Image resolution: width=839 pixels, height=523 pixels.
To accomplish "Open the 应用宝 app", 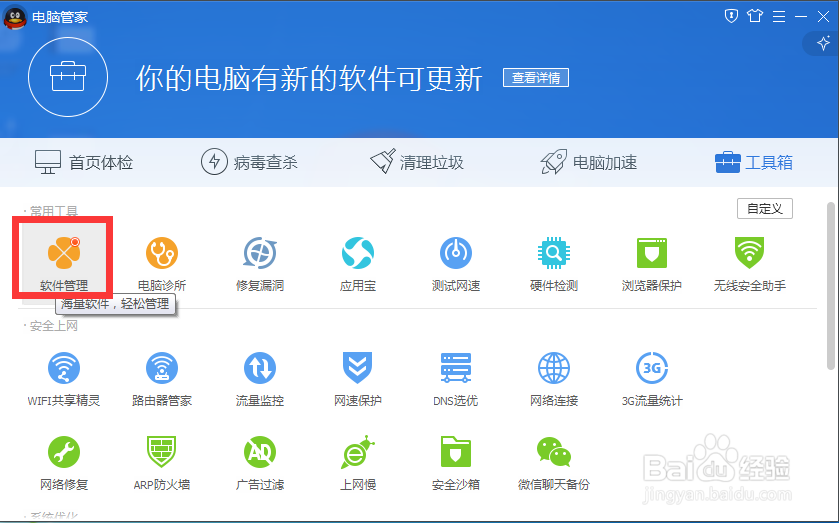I will pyautogui.click(x=357, y=263).
